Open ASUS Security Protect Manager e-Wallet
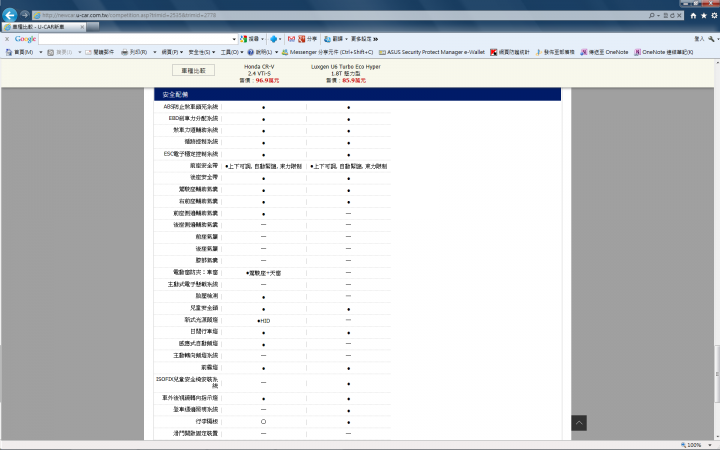This screenshot has width=720, height=450. [432, 52]
